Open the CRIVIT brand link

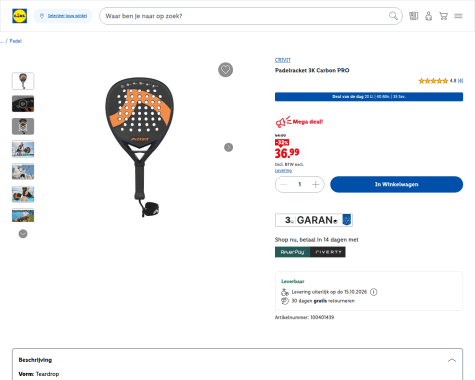(x=283, y=60)
